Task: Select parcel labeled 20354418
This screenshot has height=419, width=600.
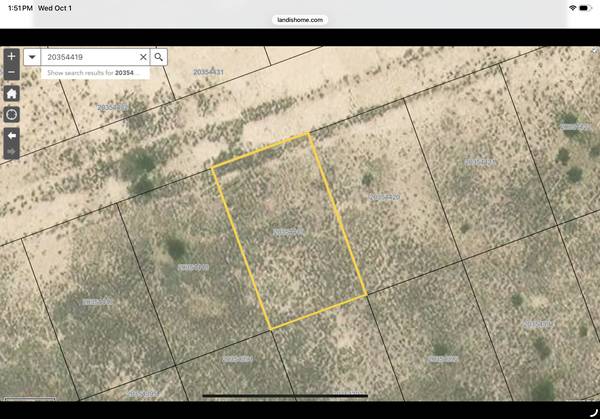Action: [193, 267]
